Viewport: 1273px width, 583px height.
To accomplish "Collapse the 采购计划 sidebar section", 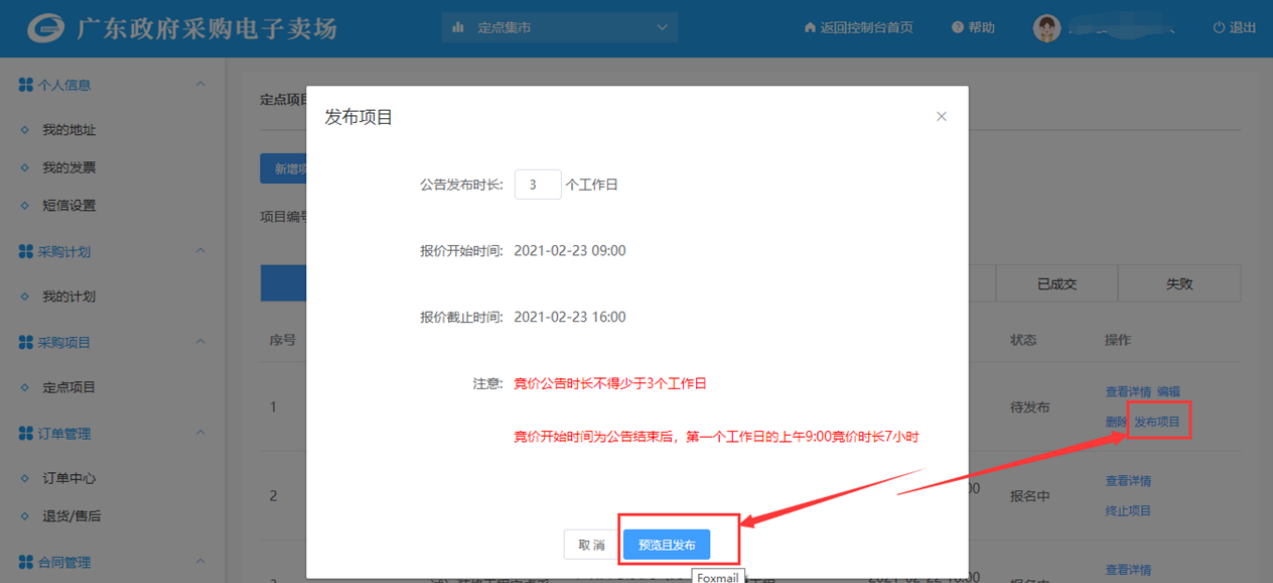I will (200, 251).
